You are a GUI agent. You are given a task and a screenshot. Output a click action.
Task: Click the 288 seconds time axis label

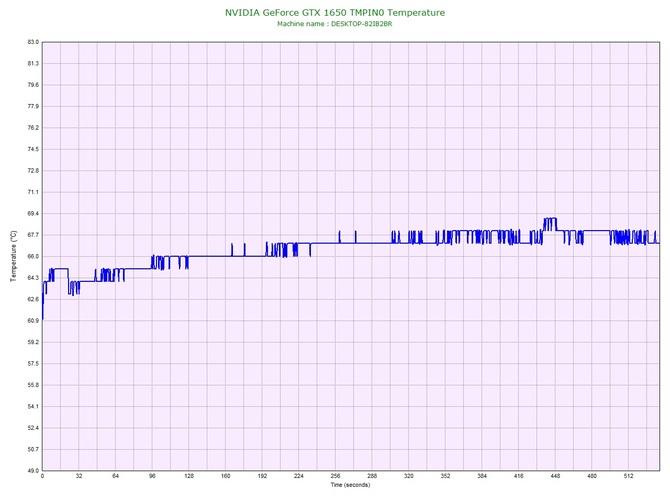[x=372, y=476]
